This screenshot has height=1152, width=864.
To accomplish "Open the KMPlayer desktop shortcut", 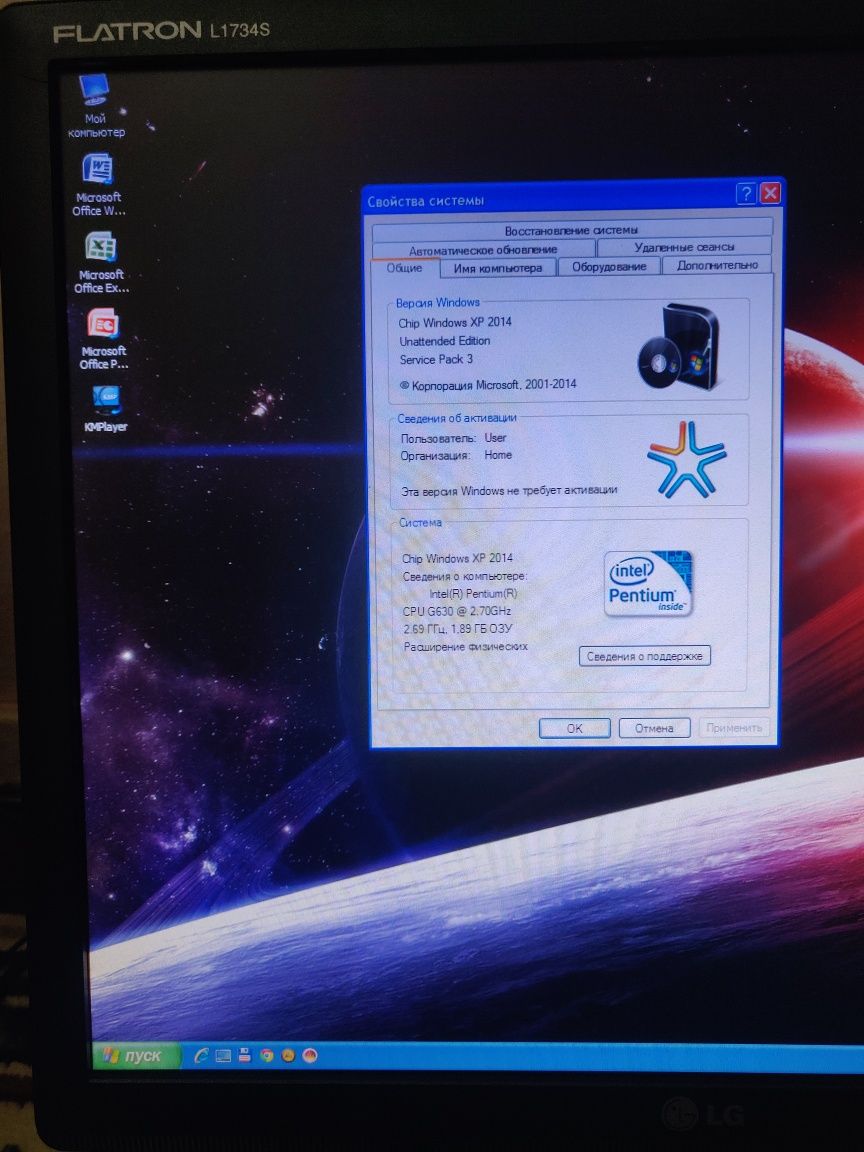I will (x=106, y=409).
